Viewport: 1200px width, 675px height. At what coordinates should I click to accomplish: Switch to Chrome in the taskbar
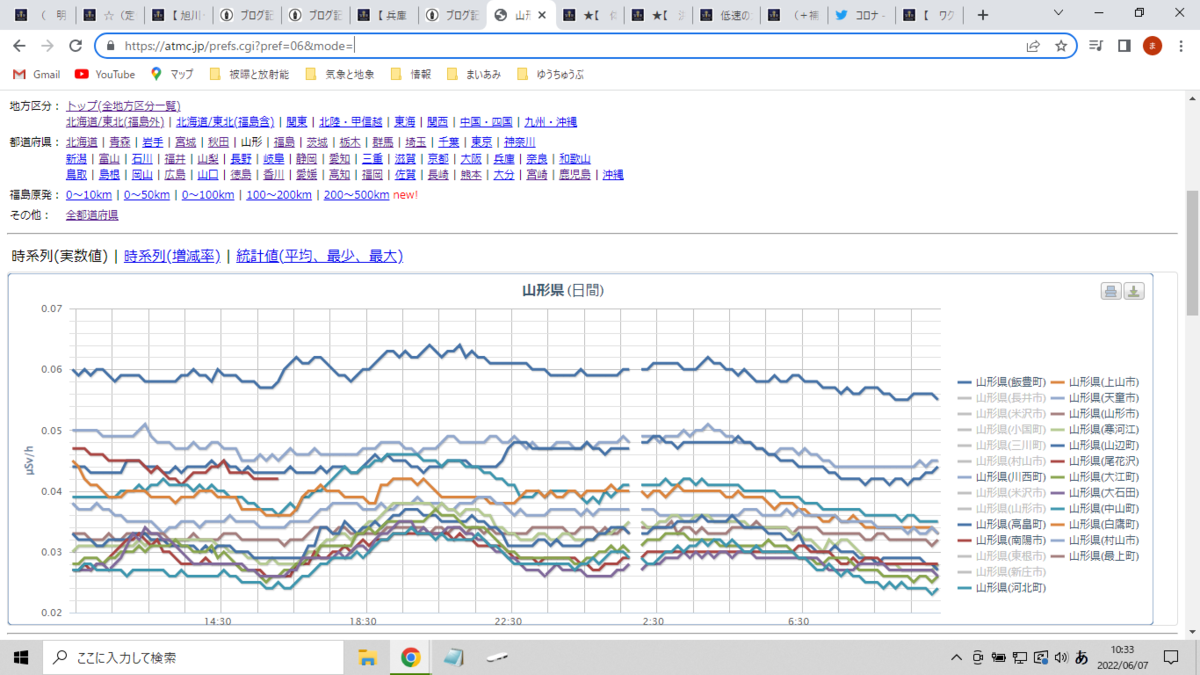410,657
